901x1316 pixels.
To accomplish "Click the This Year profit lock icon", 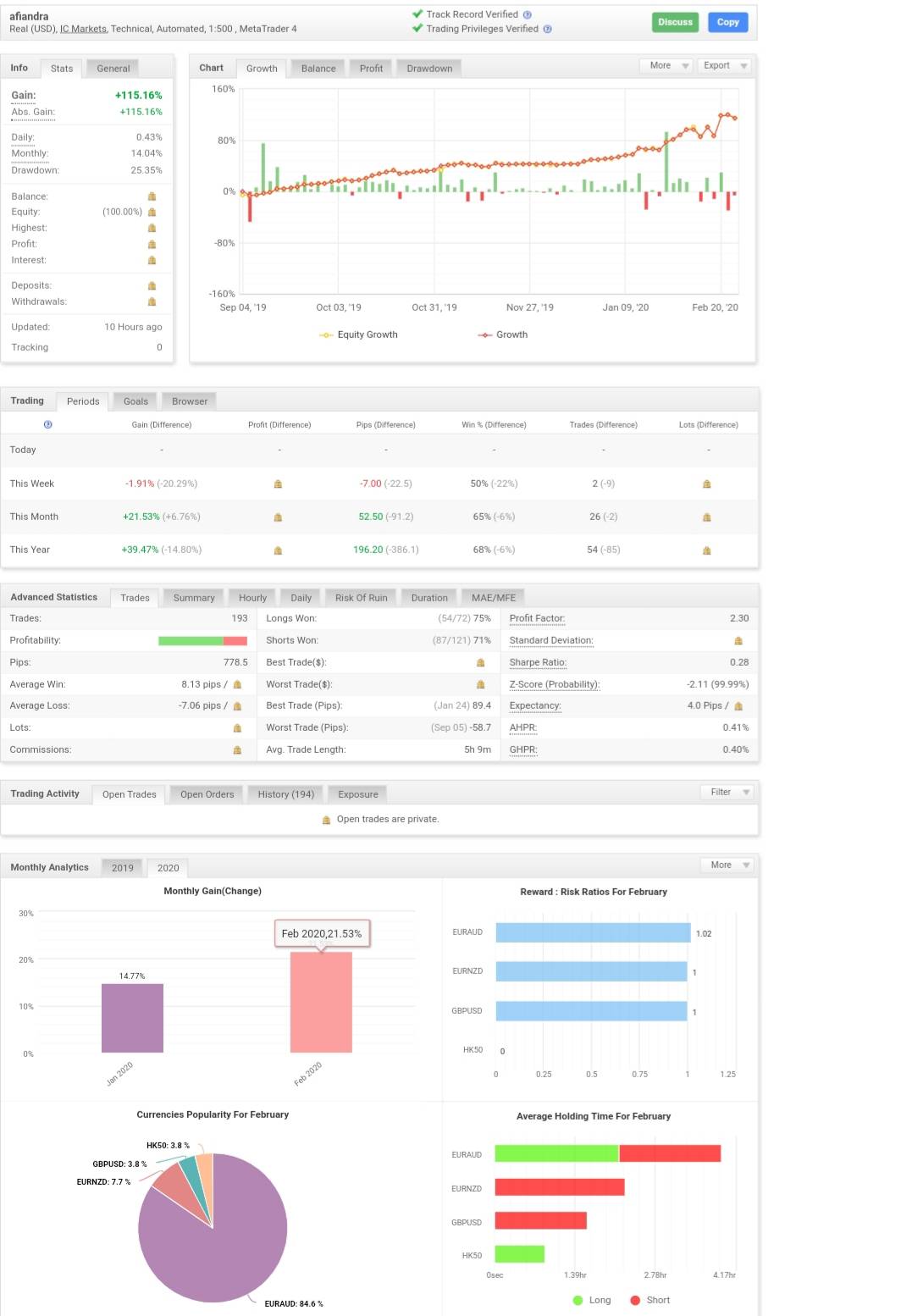I will (278, 550).
